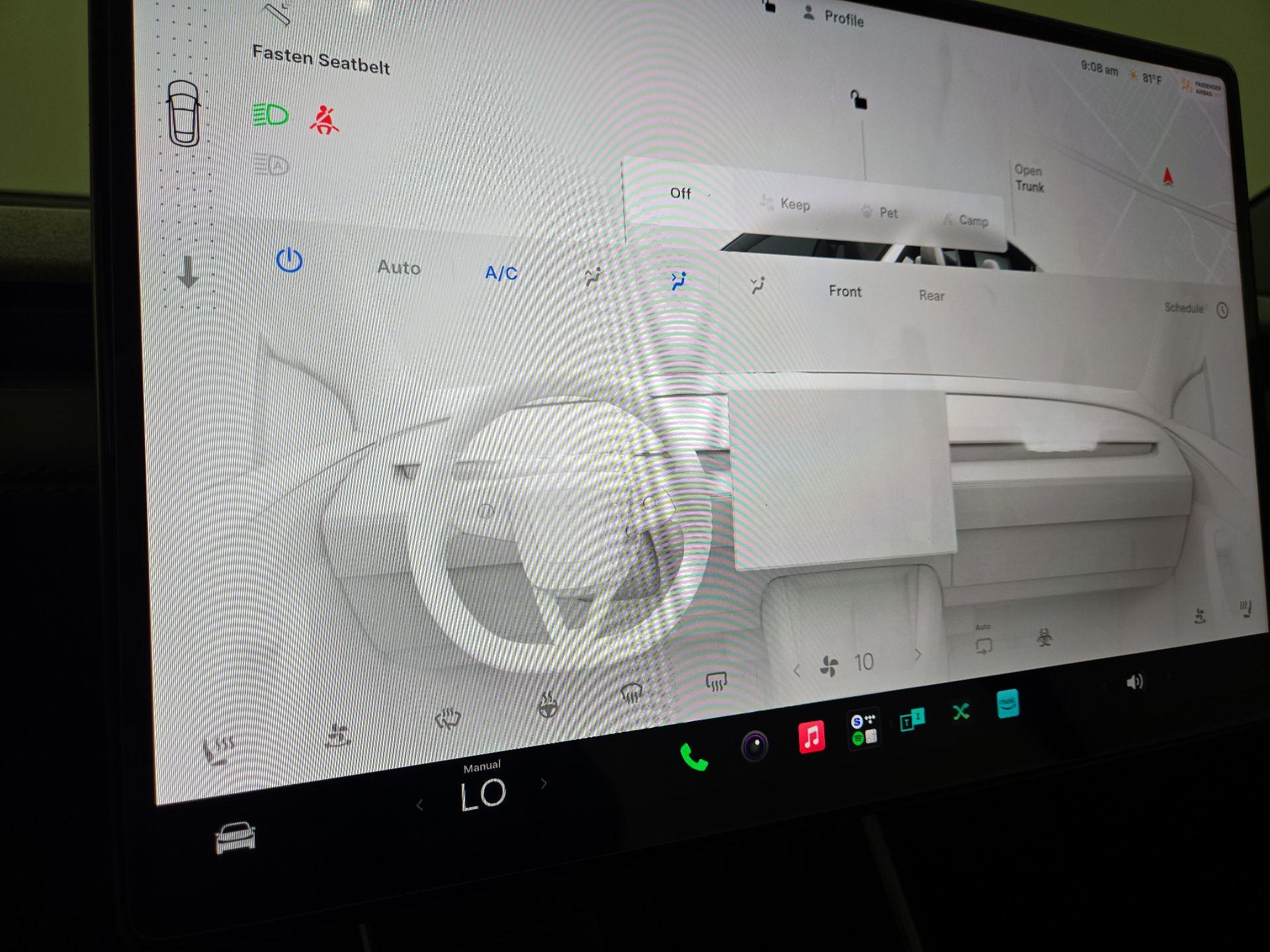Tap the fan speed icon beside 10

[x=829, y=666]
